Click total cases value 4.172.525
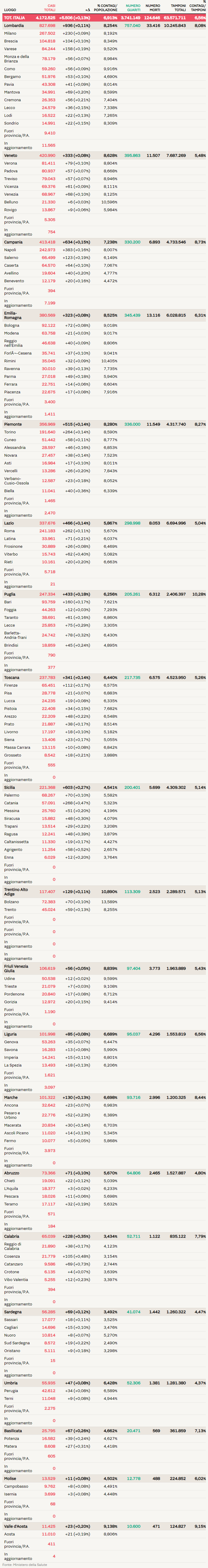This screenshot has width=208, height=1568. (x=46, y=18)
